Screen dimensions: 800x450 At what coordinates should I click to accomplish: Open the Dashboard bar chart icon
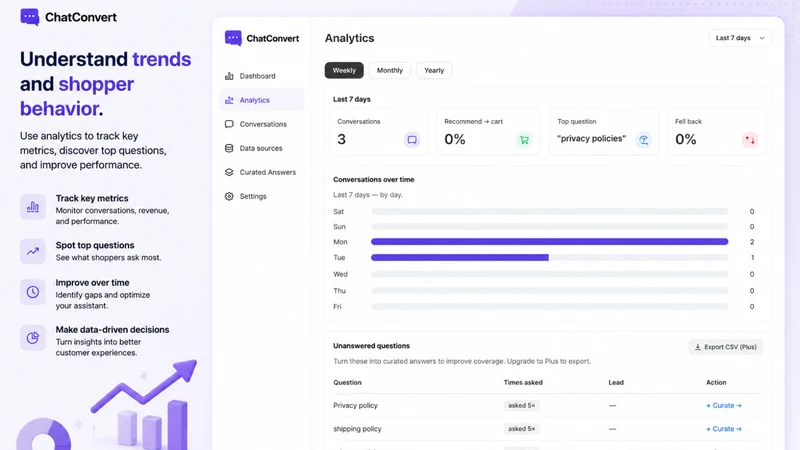(229, 76)
